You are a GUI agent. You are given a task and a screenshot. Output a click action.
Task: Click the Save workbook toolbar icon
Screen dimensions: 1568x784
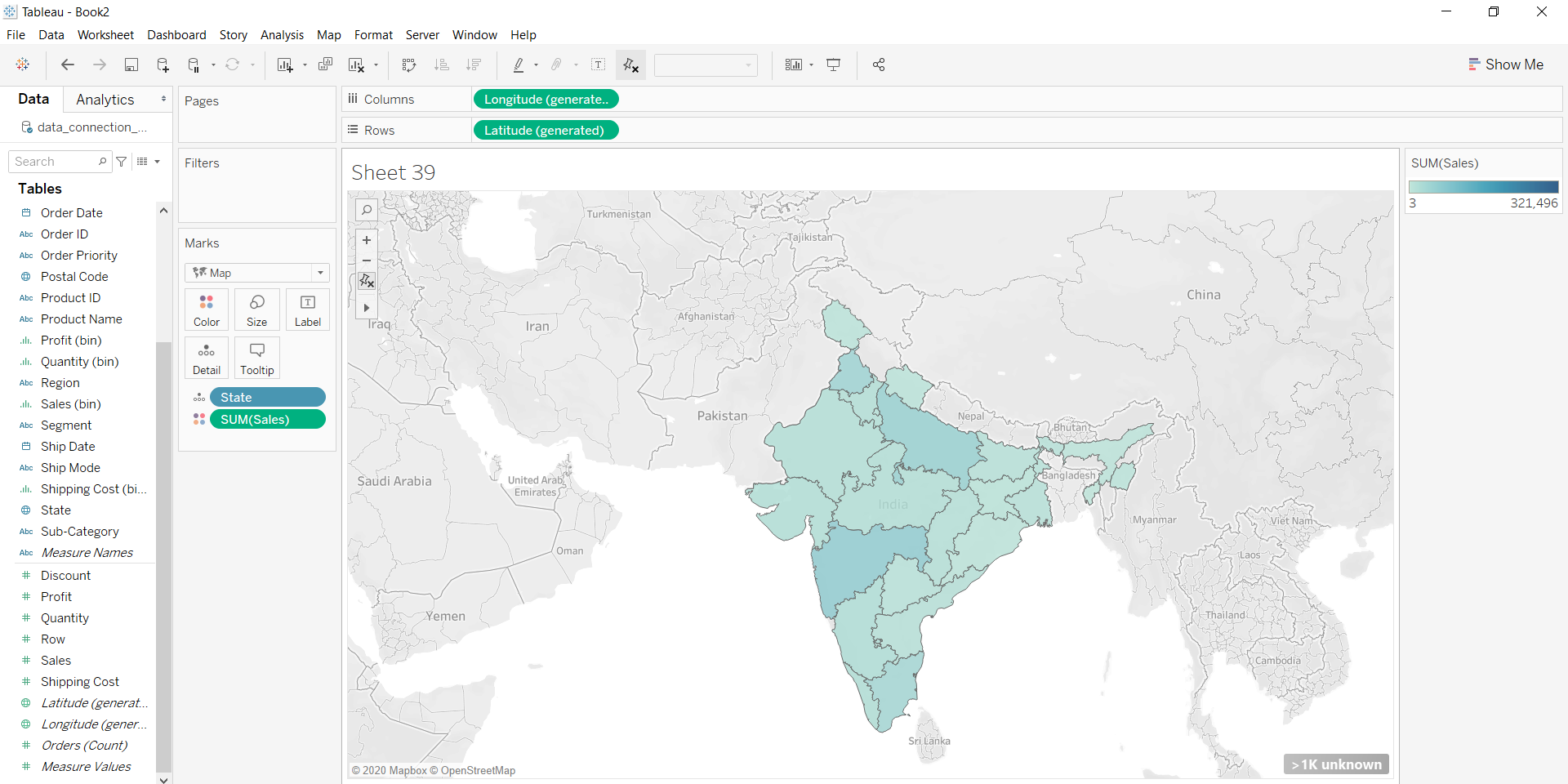tap(131, 65)
